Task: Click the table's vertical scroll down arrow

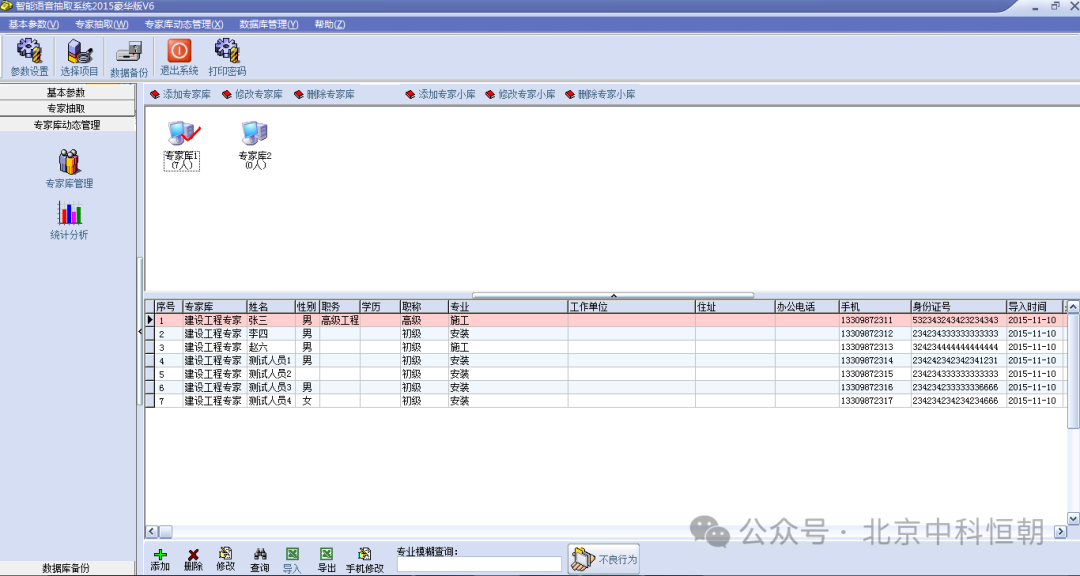Action: click(1073, 519)
